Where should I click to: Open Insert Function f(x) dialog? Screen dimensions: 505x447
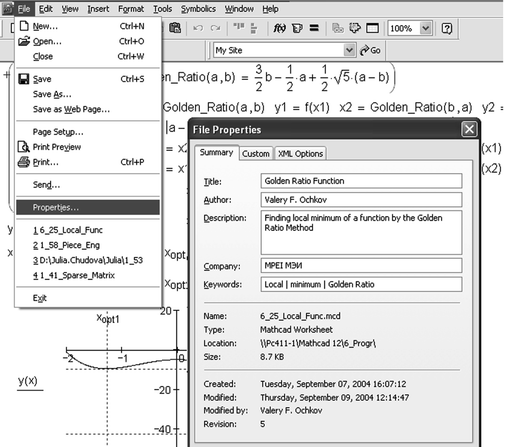(279, 28)
